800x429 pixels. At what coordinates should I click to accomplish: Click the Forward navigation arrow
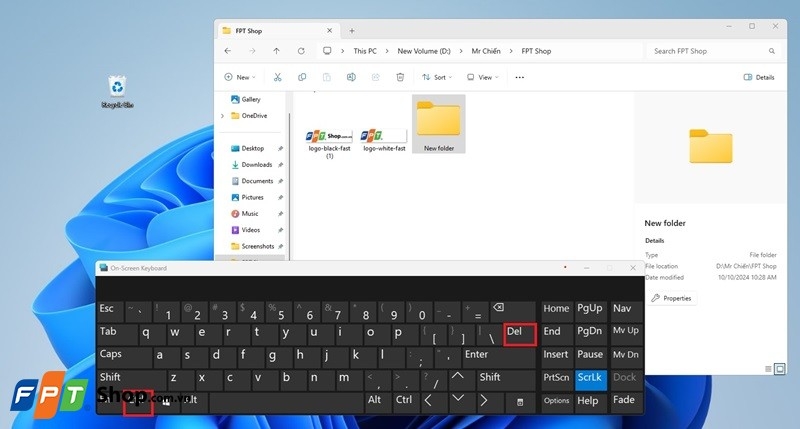252,51
